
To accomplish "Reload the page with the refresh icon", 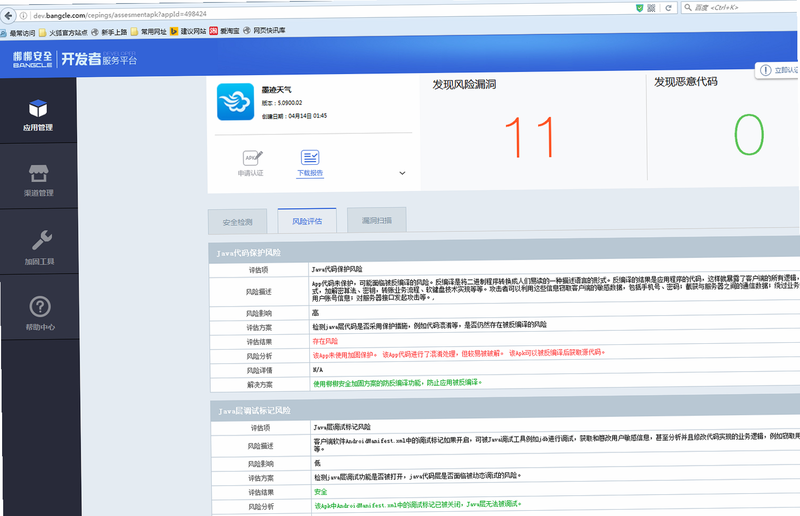I will click(668, 8).
